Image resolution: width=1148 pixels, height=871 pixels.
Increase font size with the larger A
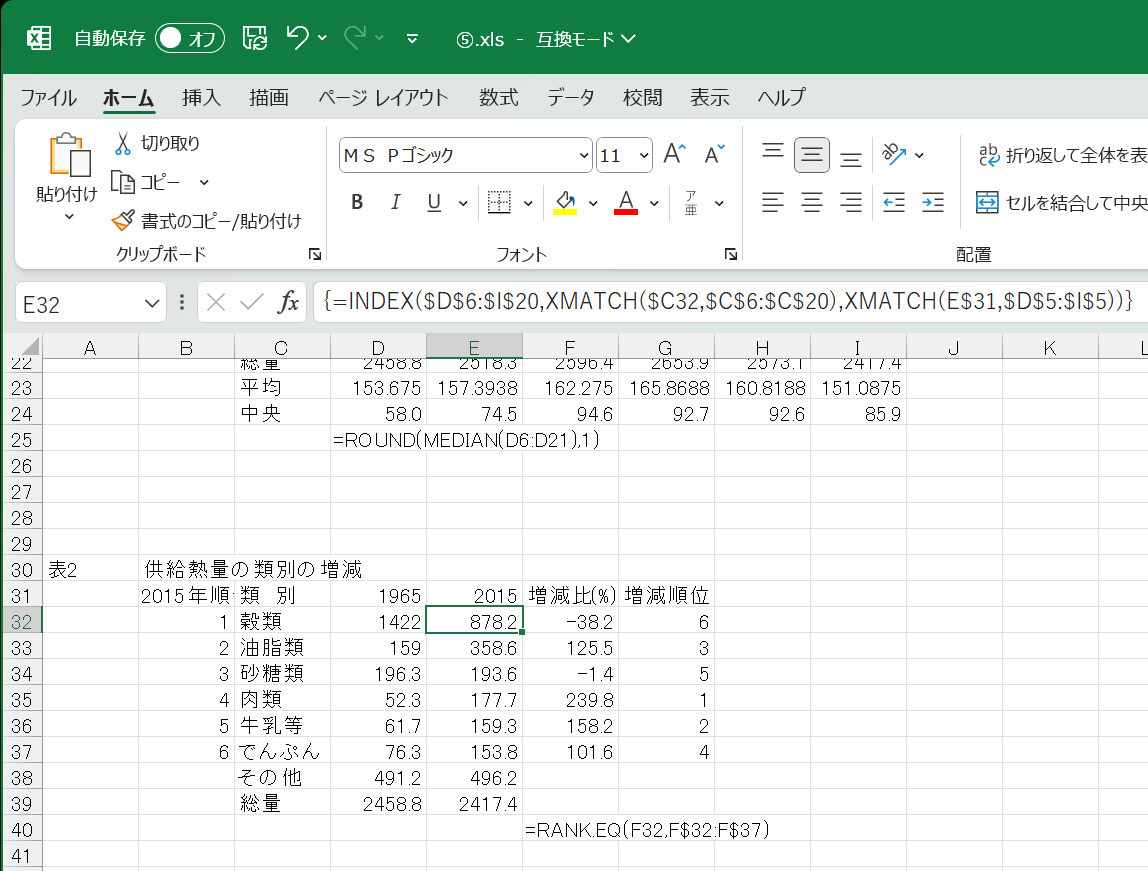(675, 155)
